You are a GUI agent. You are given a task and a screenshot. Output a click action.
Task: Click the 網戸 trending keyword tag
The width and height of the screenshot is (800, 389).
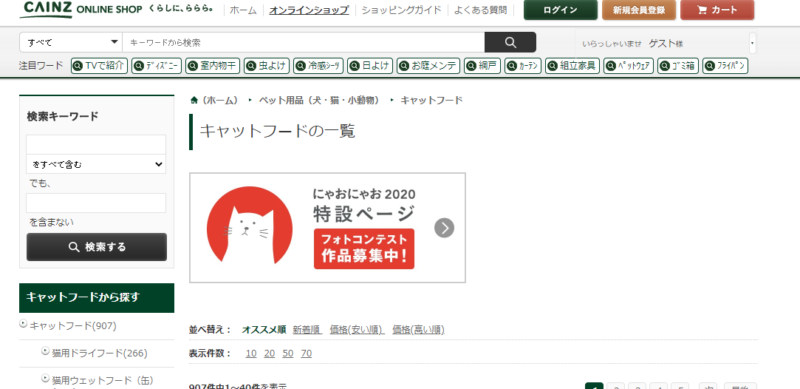coord(482,66)
